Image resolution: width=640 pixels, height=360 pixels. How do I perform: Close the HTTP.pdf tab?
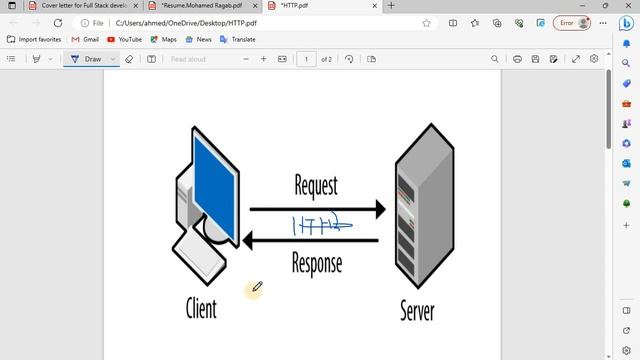pyautogui.click(x=375, y=6)
